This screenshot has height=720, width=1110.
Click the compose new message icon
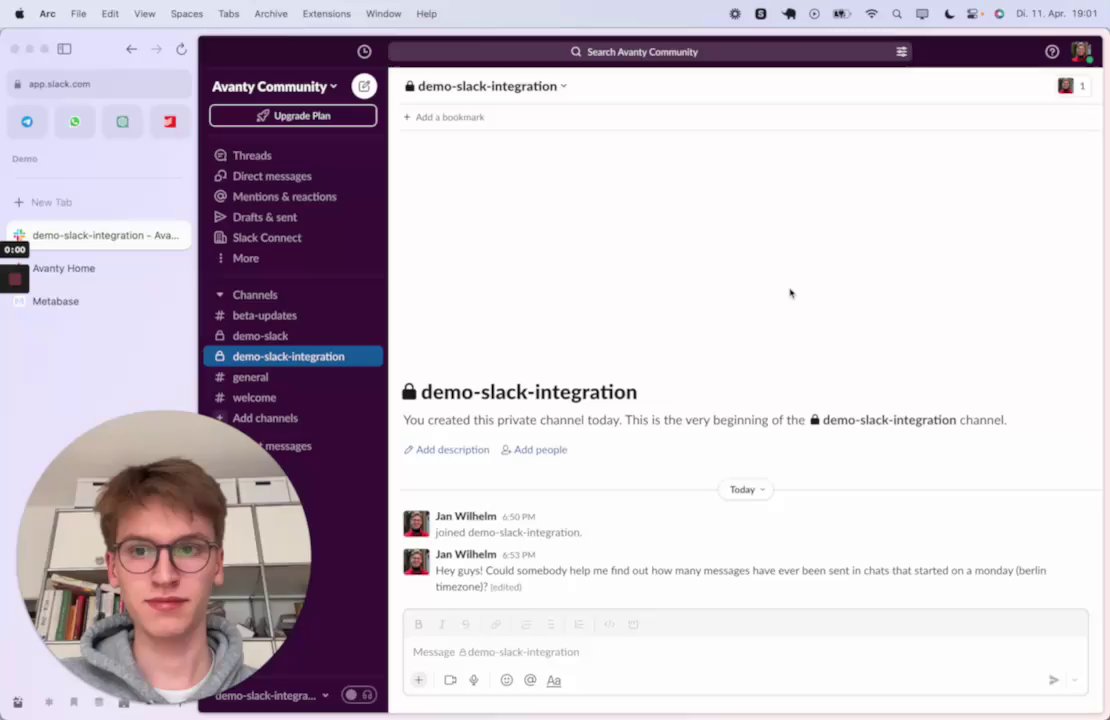coord(364,86)
